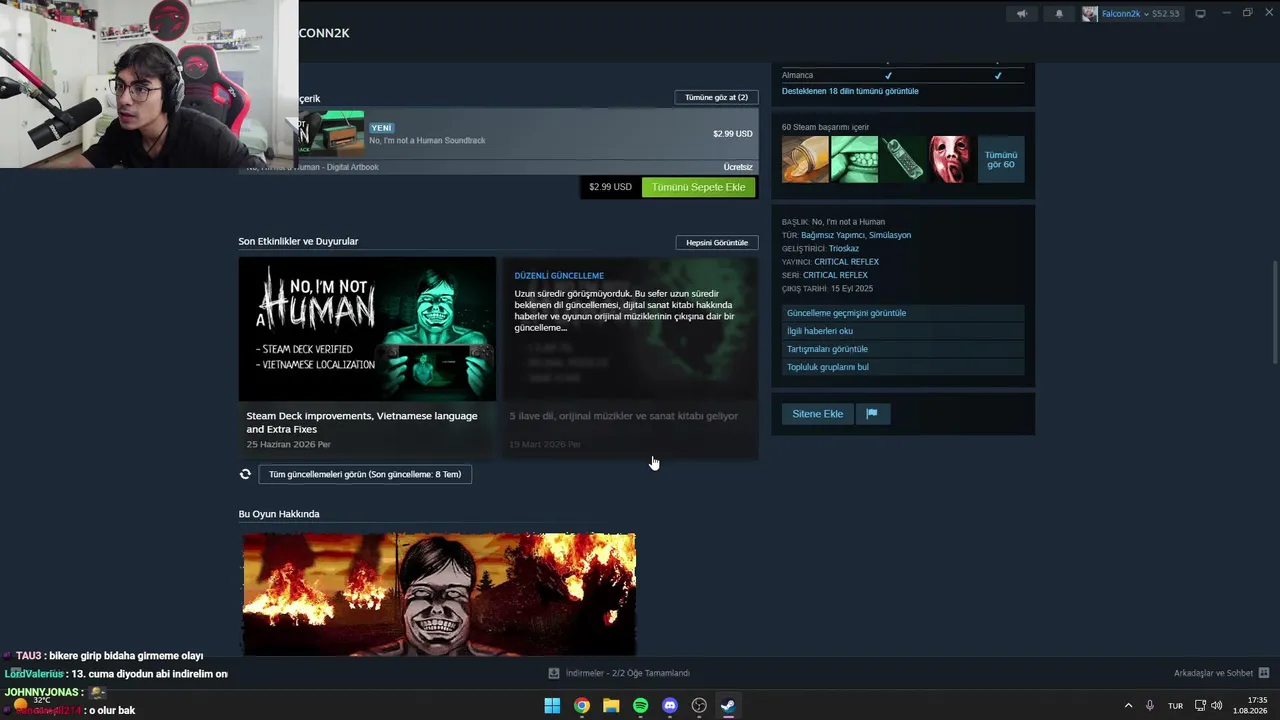This screenshot has height=720, width=1280.
Task: Click the Falconn2k profile avatar
Action: [1090, 14]
